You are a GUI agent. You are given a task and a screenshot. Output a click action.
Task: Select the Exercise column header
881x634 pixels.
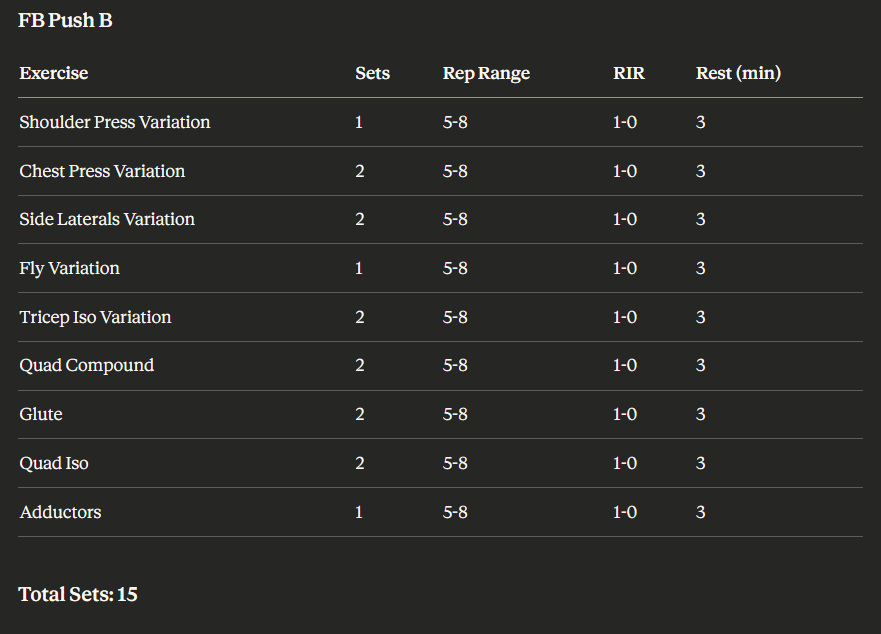pos(54,73)
